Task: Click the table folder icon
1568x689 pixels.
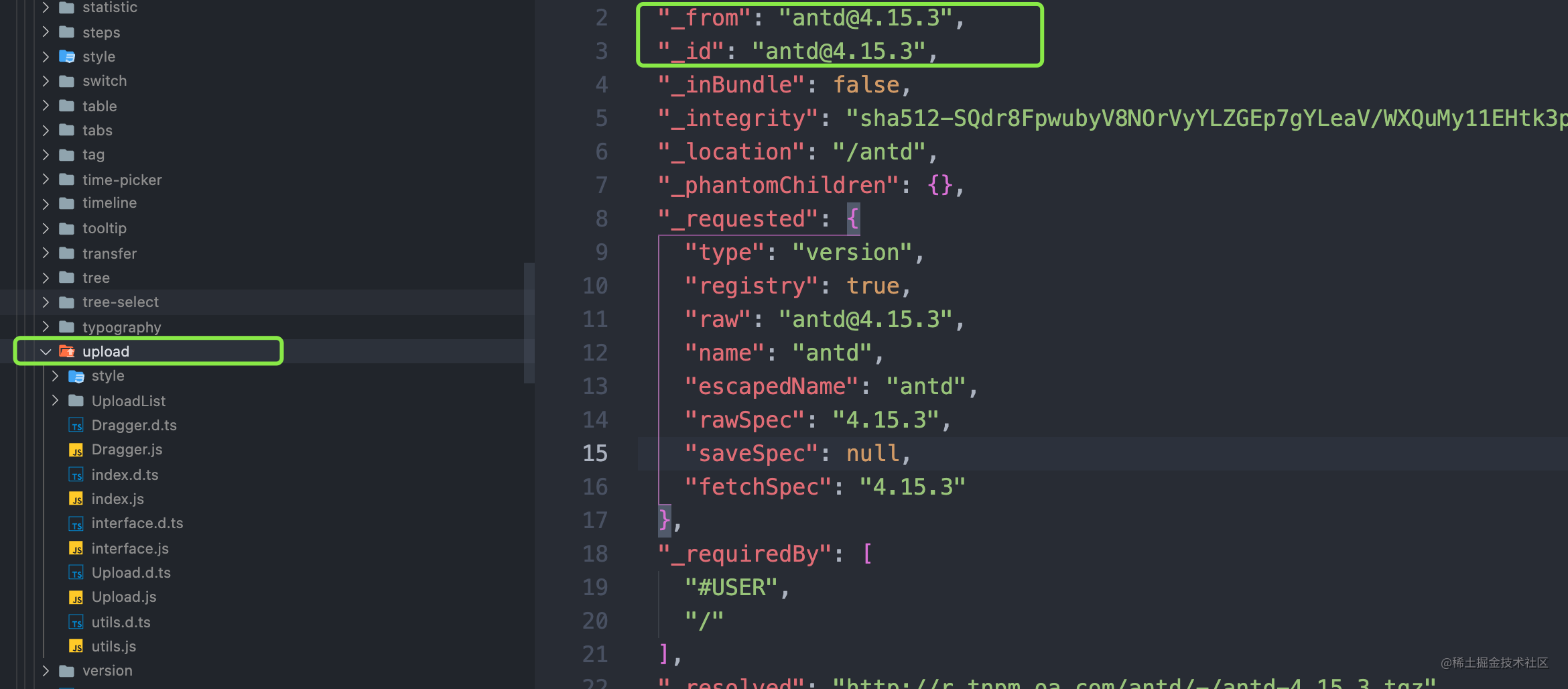Action: (66, 106)
